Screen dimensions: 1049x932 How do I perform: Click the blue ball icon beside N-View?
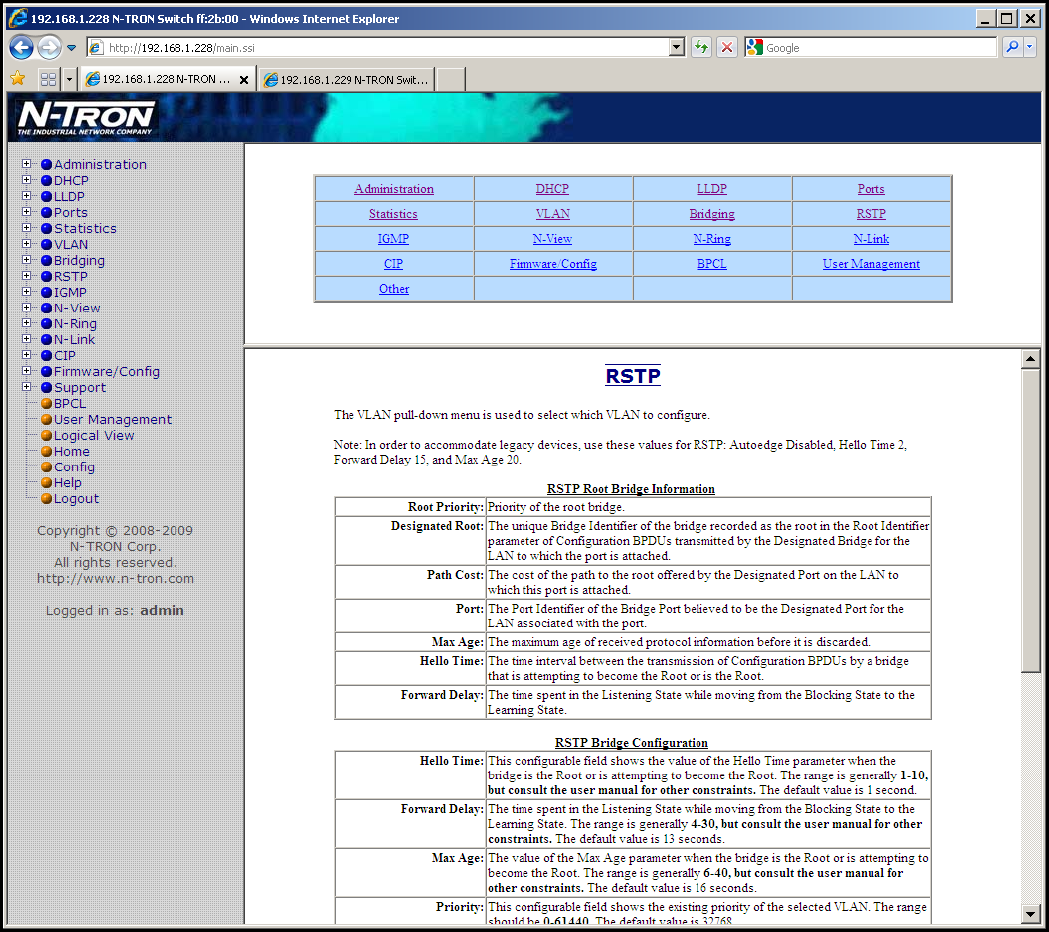click(x=46, y=308)
